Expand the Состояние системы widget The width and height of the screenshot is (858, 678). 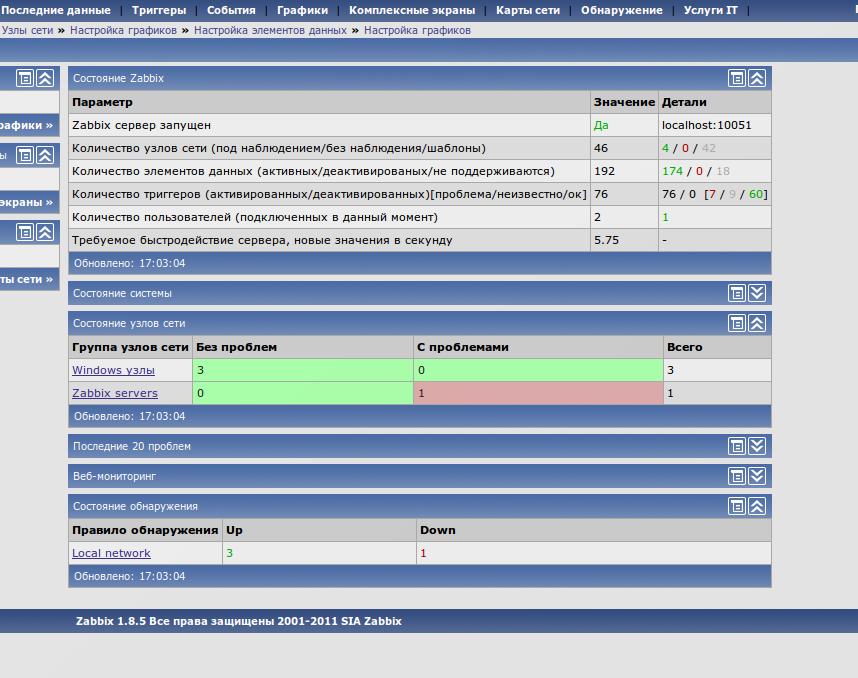point(757,293)
